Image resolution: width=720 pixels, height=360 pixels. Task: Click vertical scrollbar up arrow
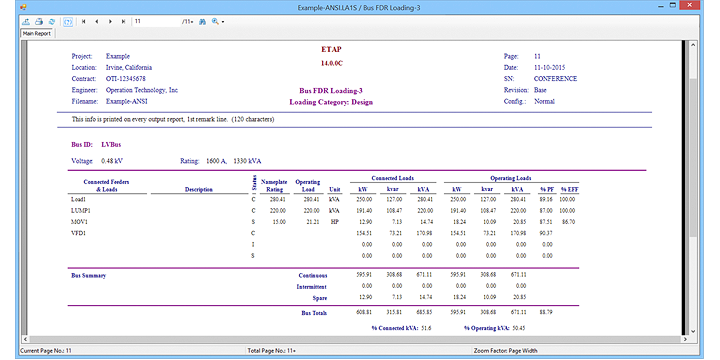click(693, 44)
